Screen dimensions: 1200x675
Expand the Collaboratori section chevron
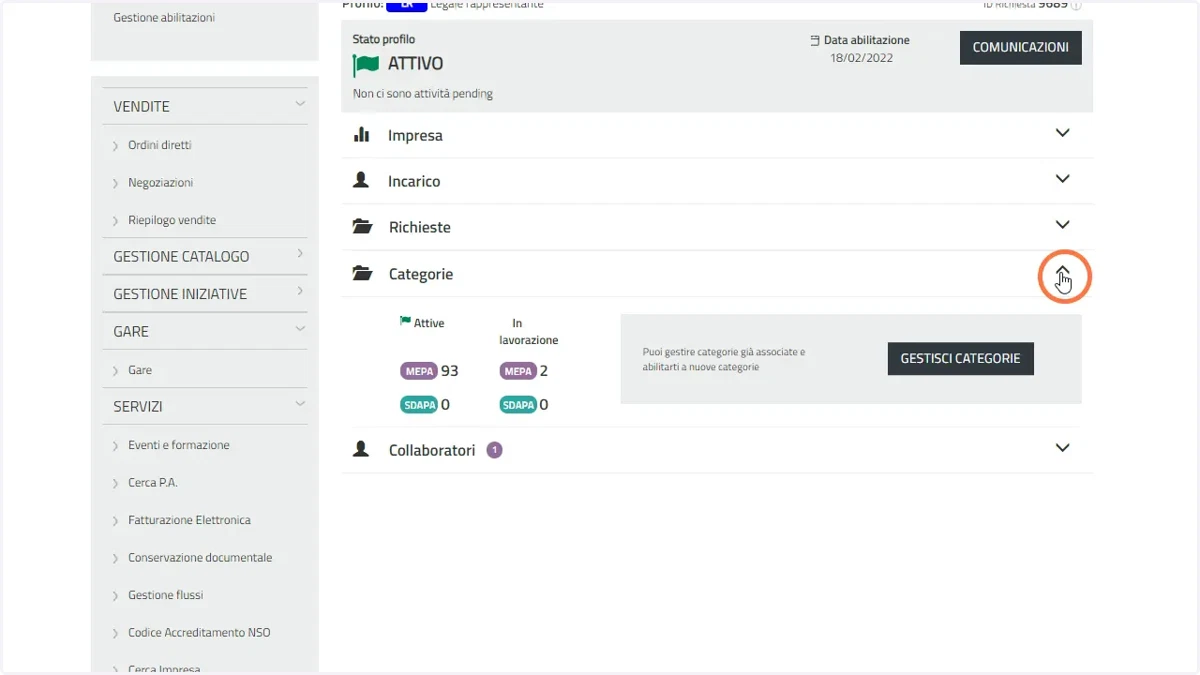click(x=1063, y=448)
